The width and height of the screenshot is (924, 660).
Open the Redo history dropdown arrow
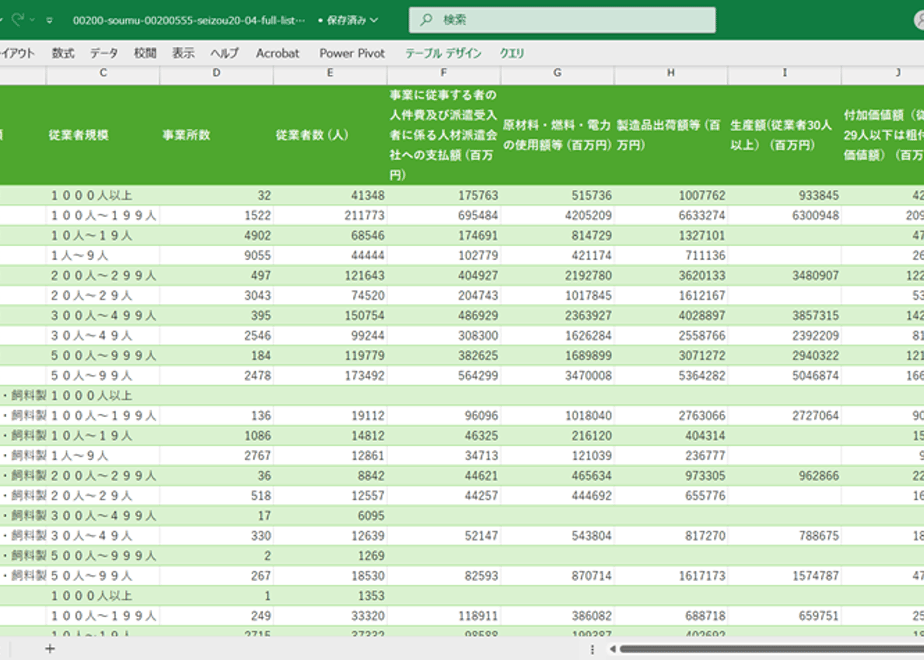[x=32, y=20]
